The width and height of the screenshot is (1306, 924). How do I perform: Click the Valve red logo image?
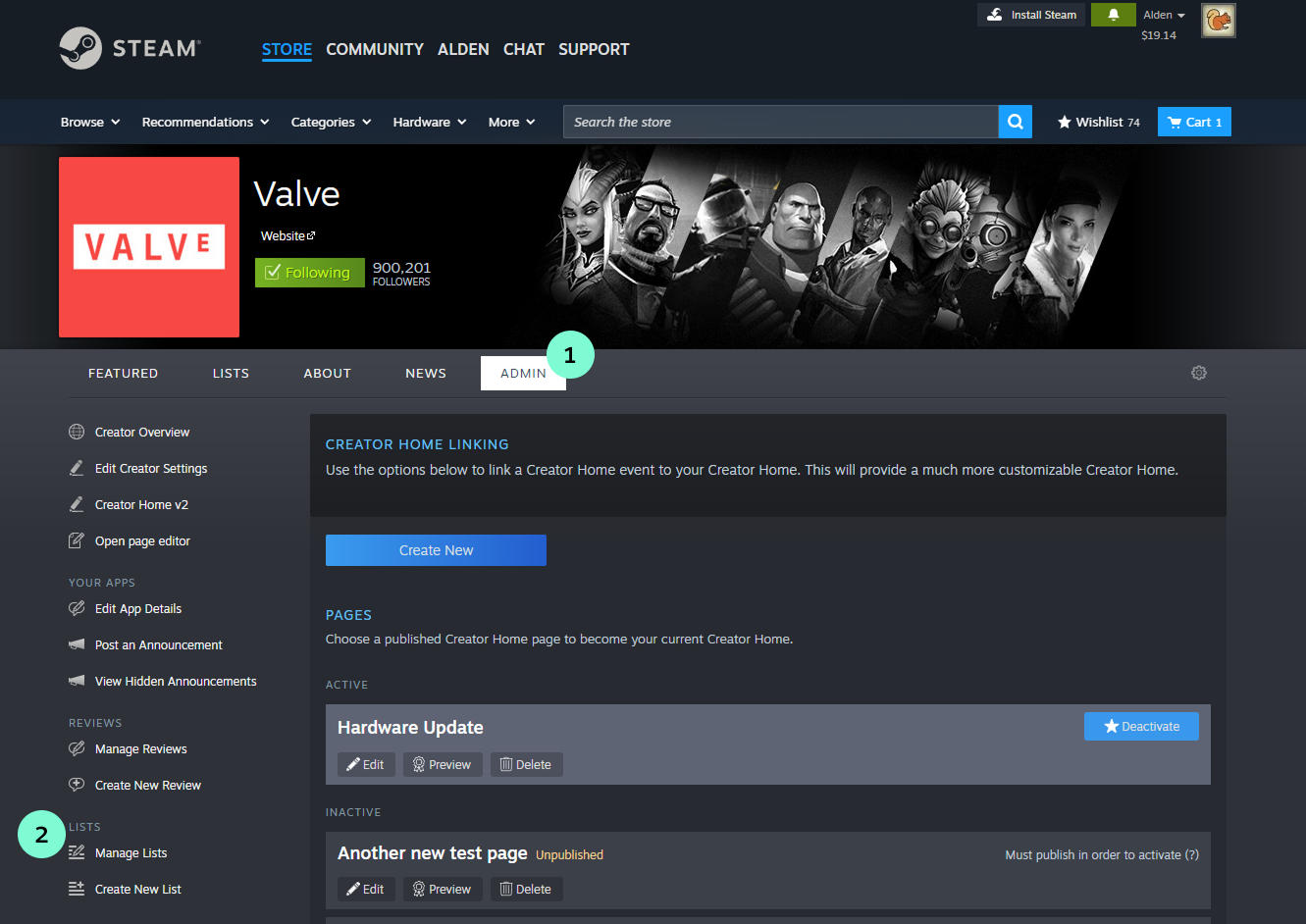(x=149, y=247)
